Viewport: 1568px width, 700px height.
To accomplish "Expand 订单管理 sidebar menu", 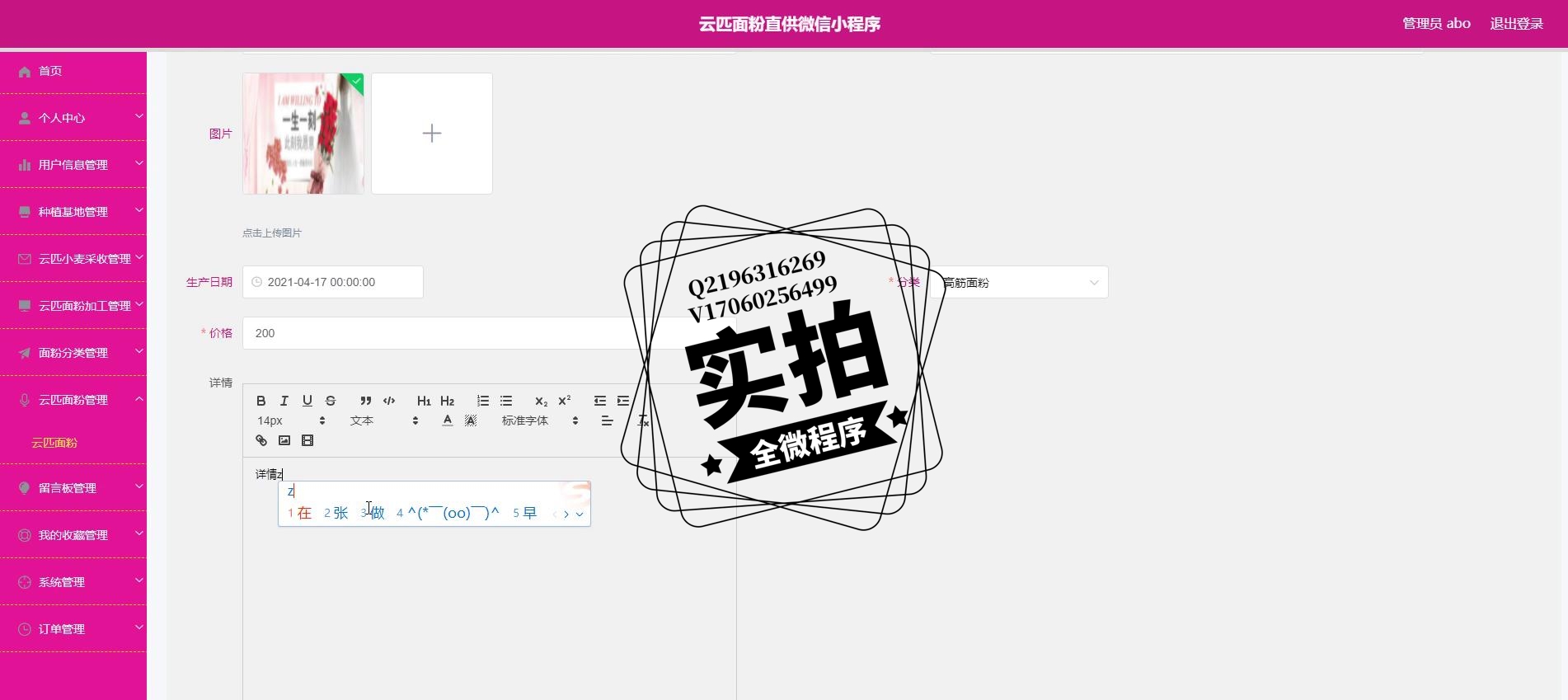I will pos(73,629).
